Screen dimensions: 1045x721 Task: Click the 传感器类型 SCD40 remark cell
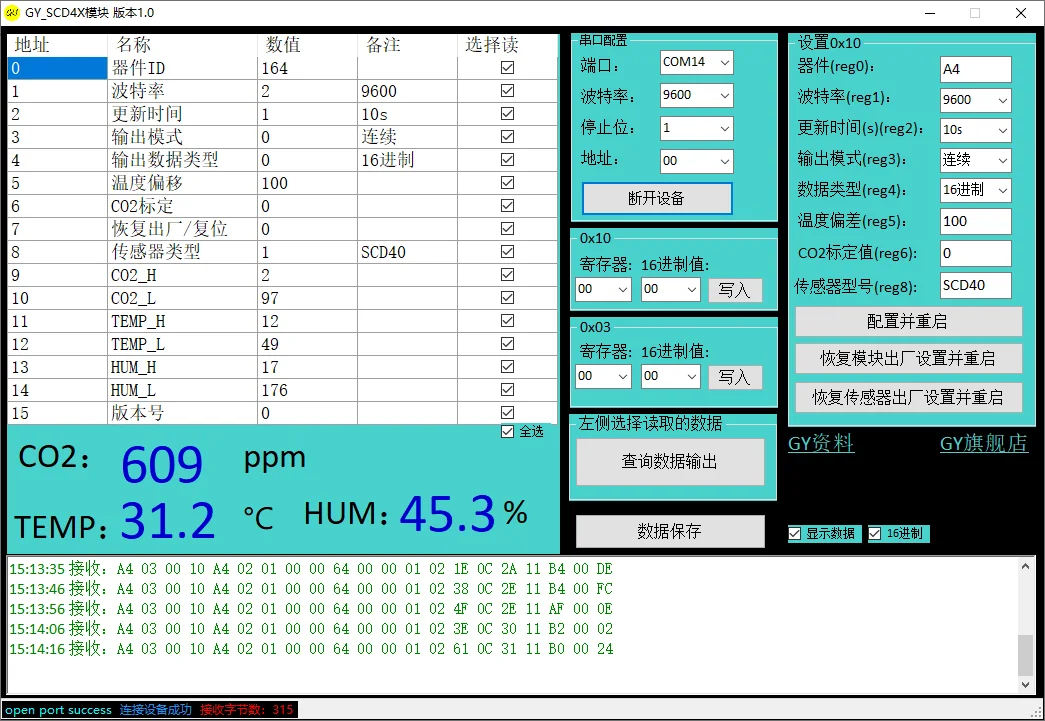(x=407, y=252)
